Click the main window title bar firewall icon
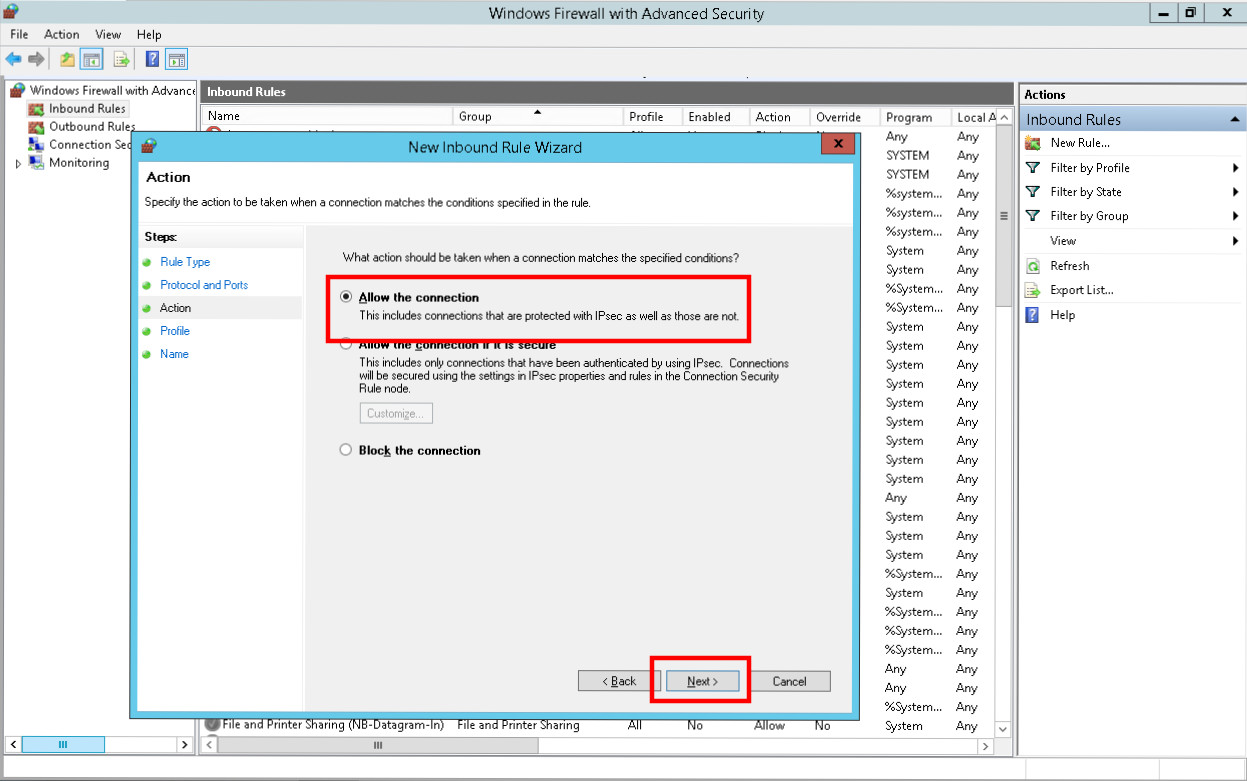 click(12, 12)
